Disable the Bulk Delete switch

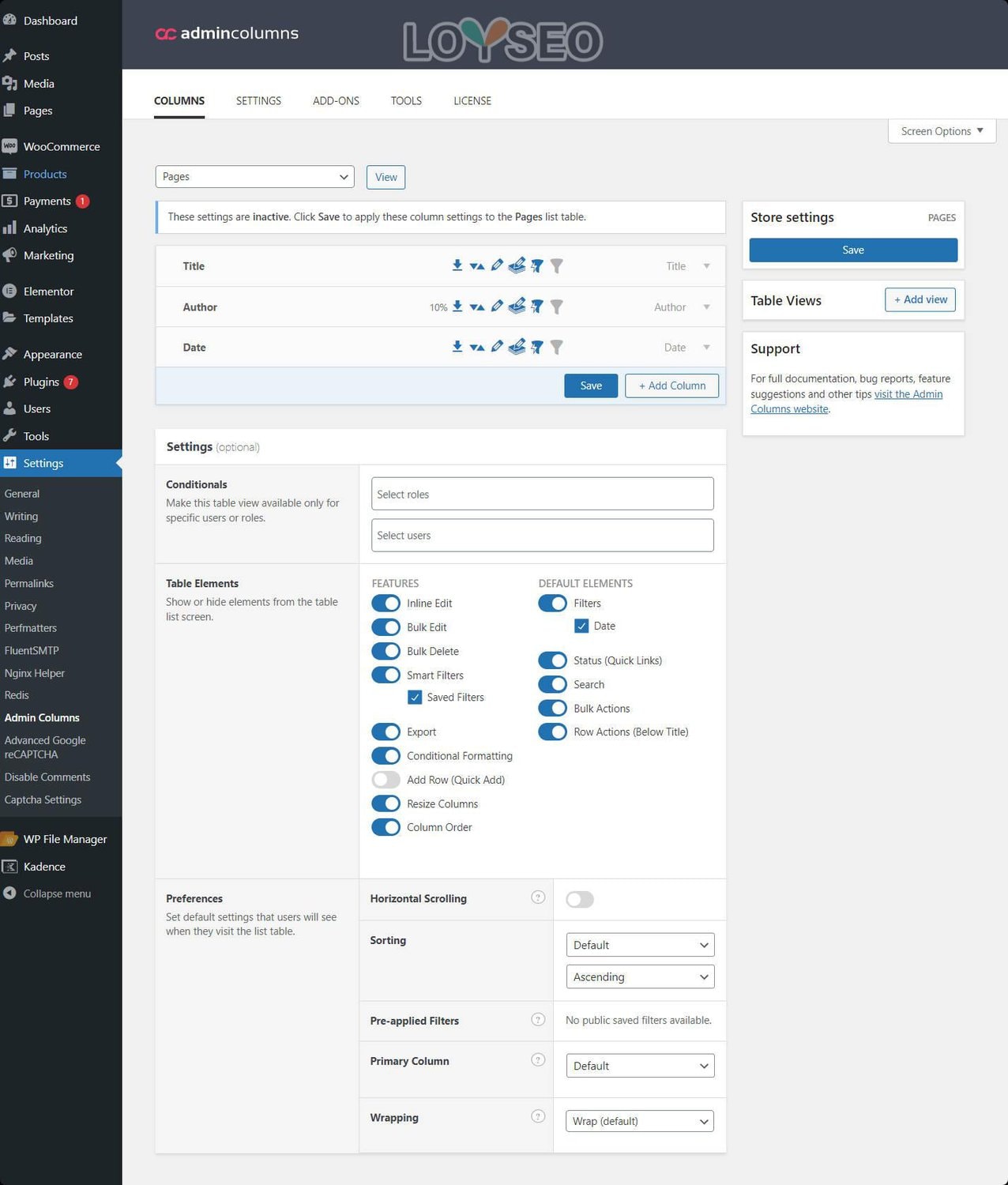click(386, 652)
